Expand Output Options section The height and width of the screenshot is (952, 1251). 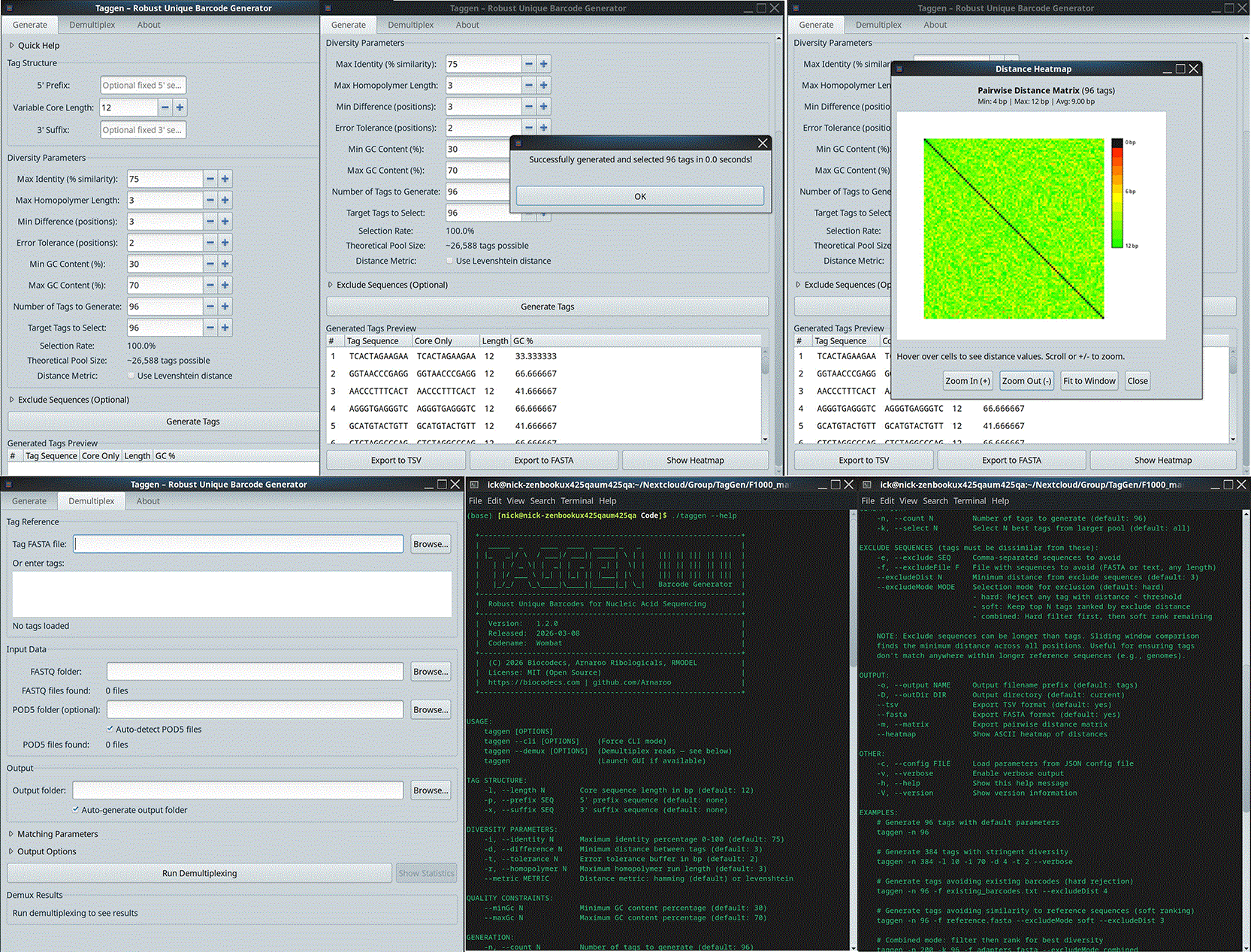coord(43,851)
